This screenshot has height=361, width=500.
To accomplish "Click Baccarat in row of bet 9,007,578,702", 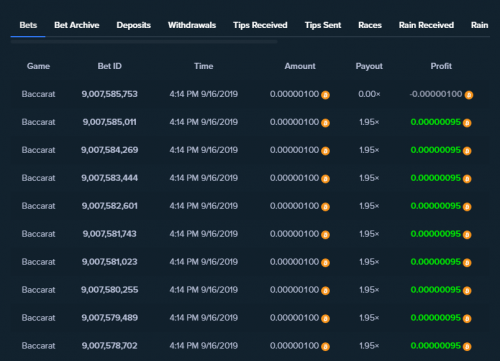I will 38,346.
